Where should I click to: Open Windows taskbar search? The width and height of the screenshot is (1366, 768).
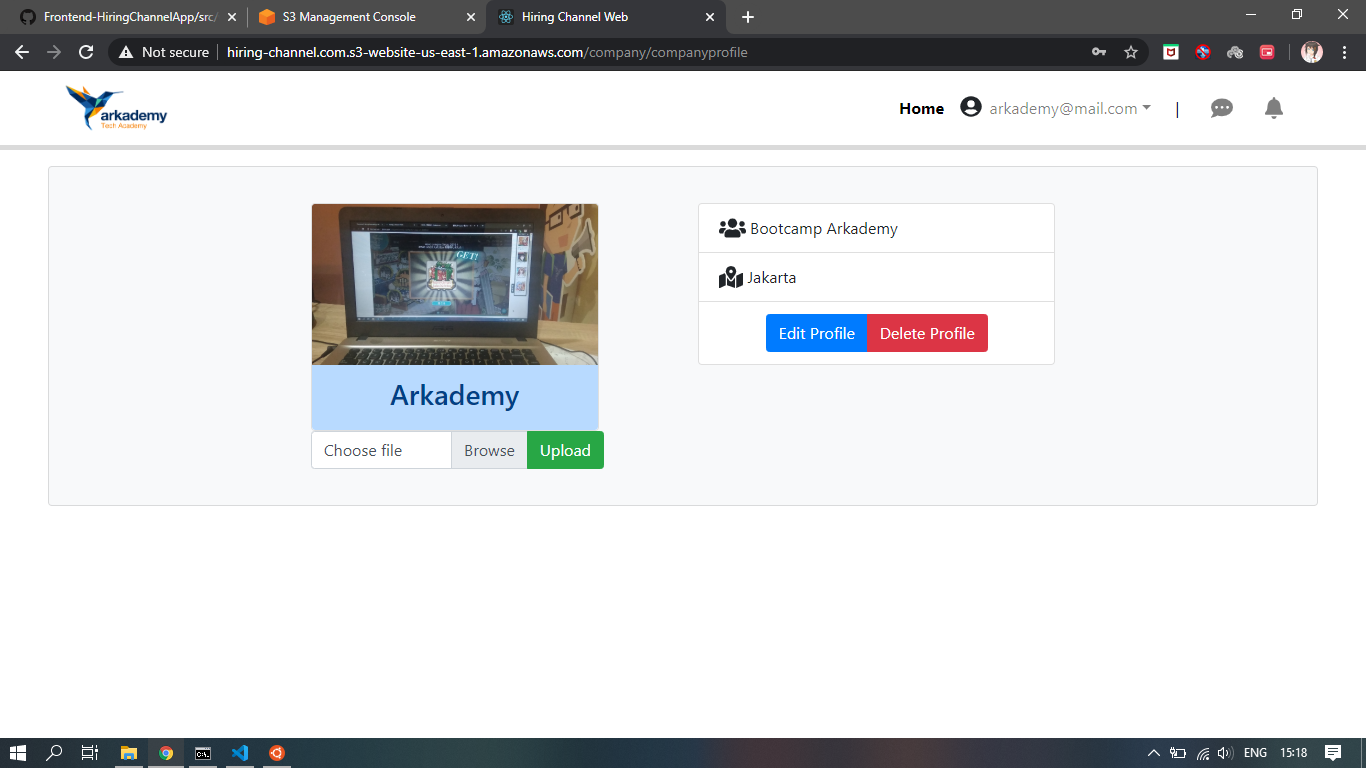(55, 753)
